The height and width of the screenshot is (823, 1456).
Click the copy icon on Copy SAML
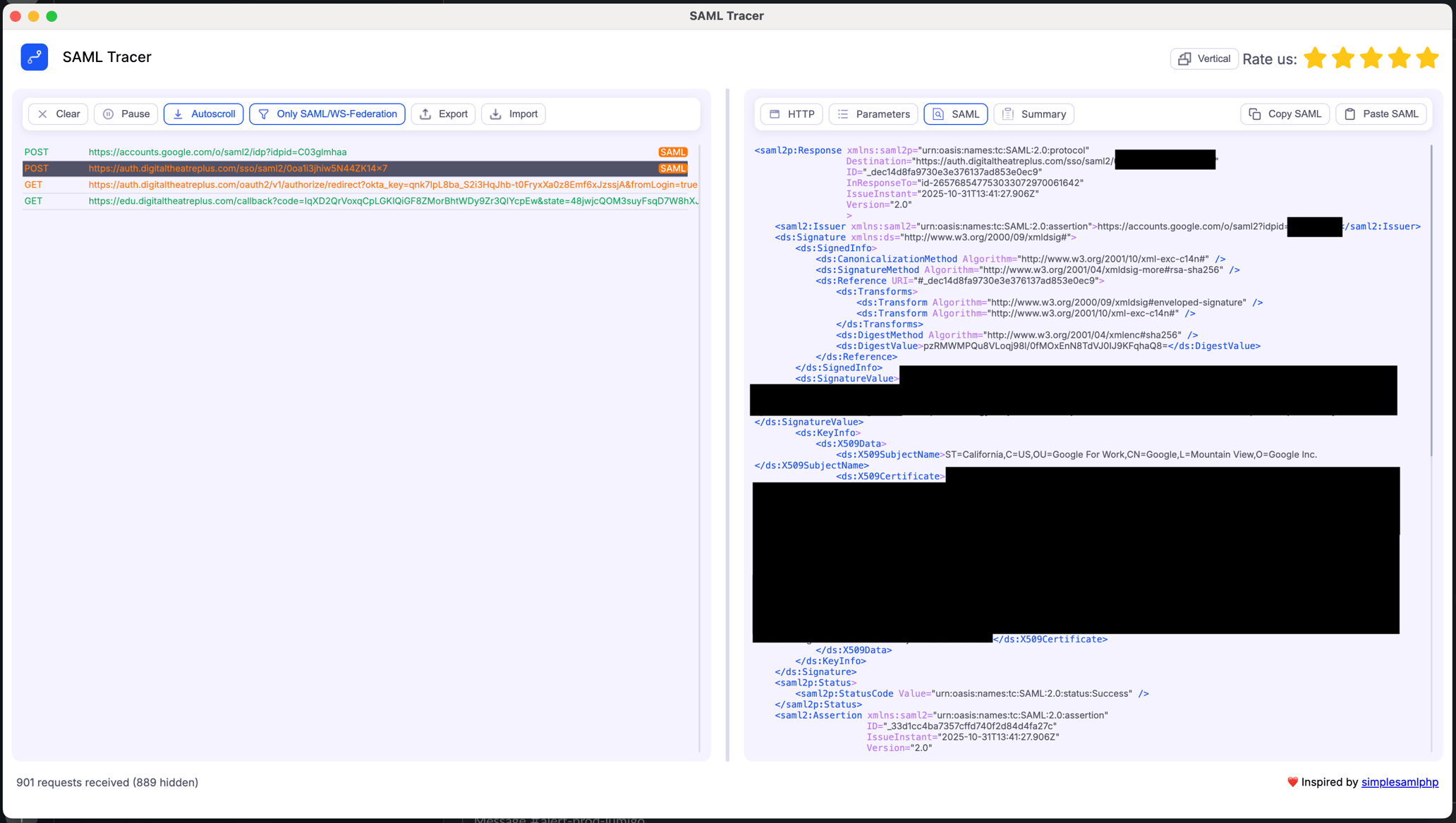[1255, 114]
